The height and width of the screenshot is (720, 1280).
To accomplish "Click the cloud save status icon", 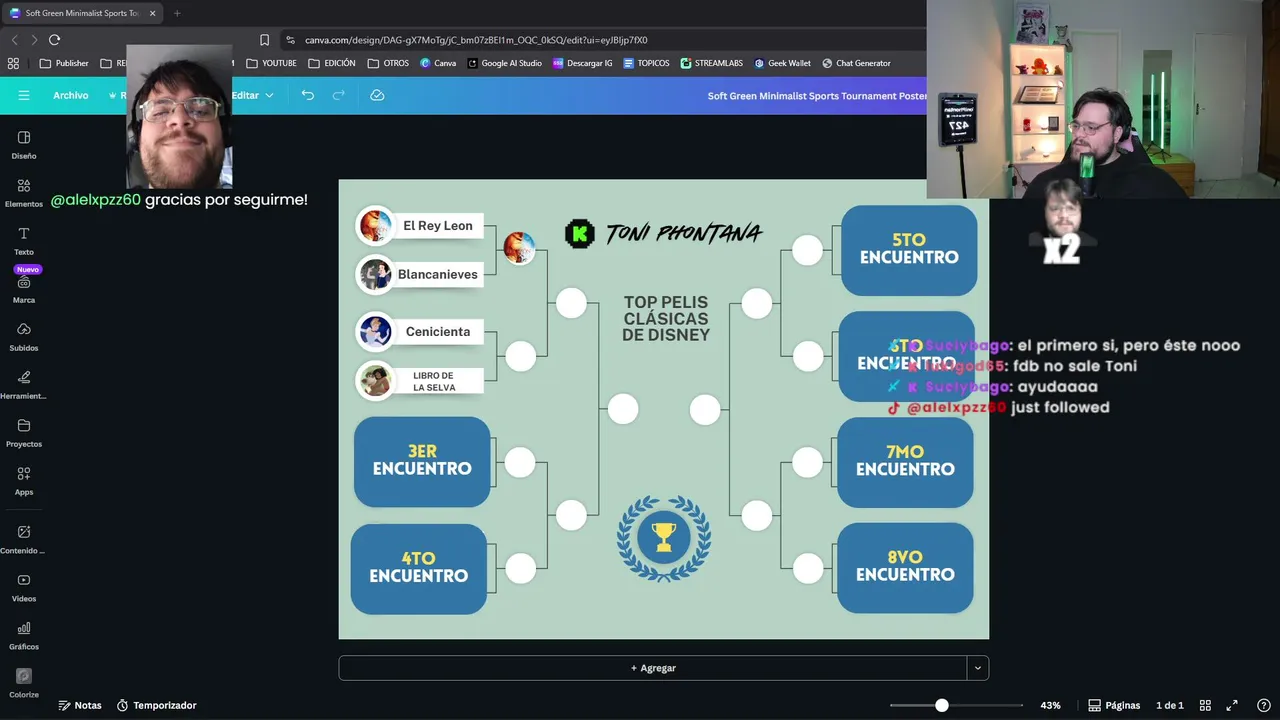I will pyautogui.click(x=377, y=95).
